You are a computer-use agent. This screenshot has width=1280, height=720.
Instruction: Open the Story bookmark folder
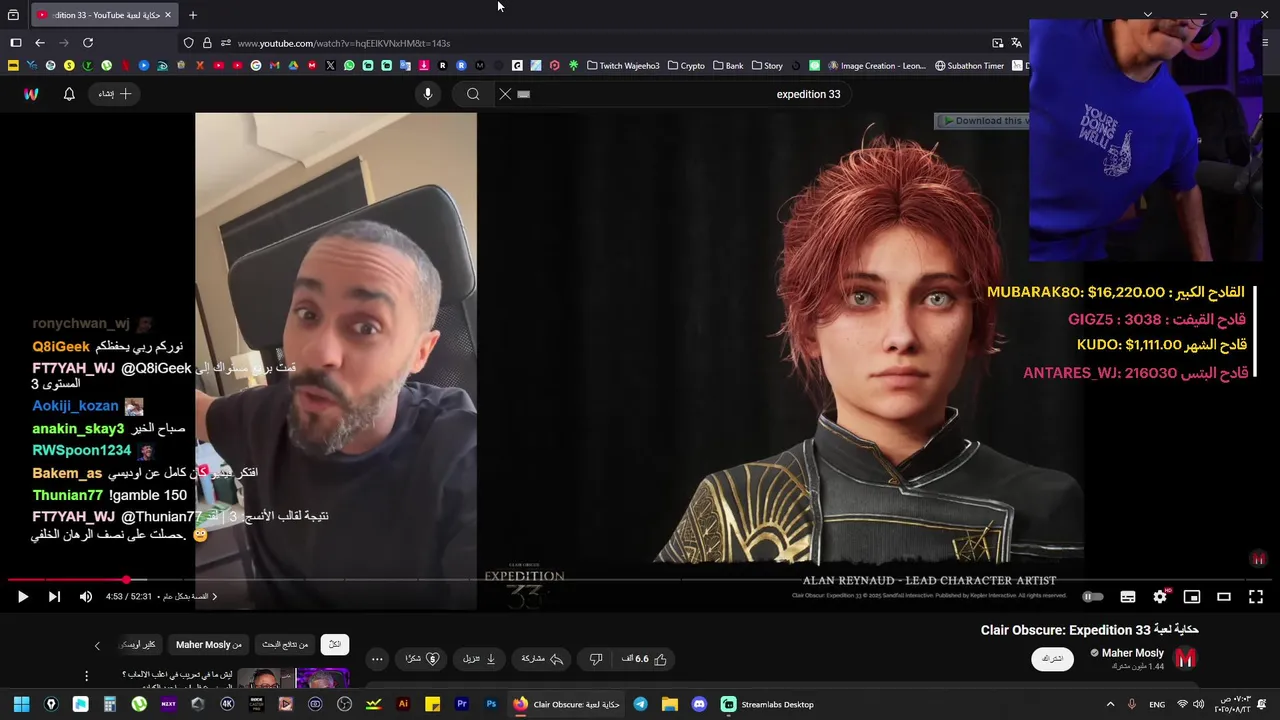767,66
